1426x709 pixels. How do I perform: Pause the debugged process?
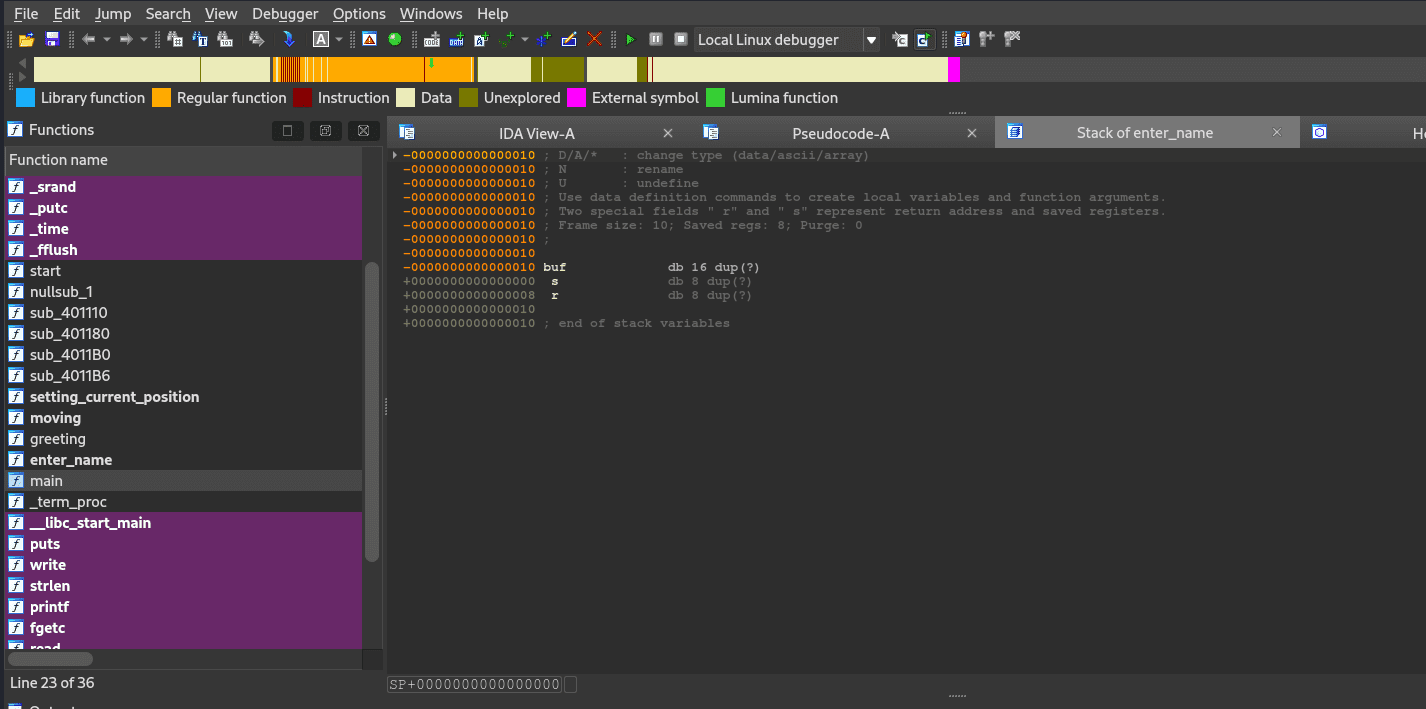click(656, 40)
